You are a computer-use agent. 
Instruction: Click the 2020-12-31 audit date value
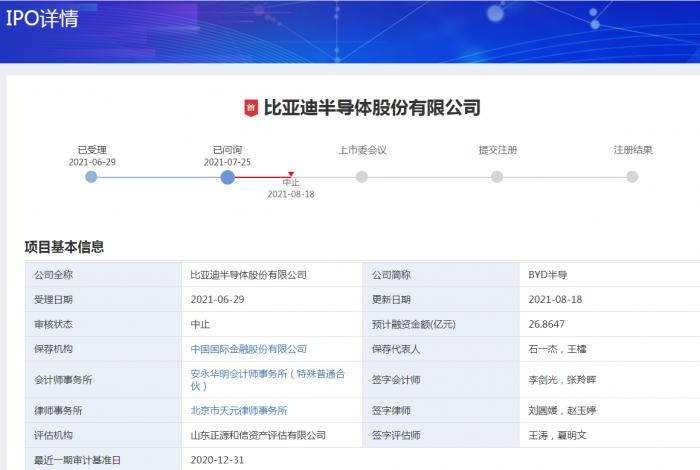[x=217, y=460]
